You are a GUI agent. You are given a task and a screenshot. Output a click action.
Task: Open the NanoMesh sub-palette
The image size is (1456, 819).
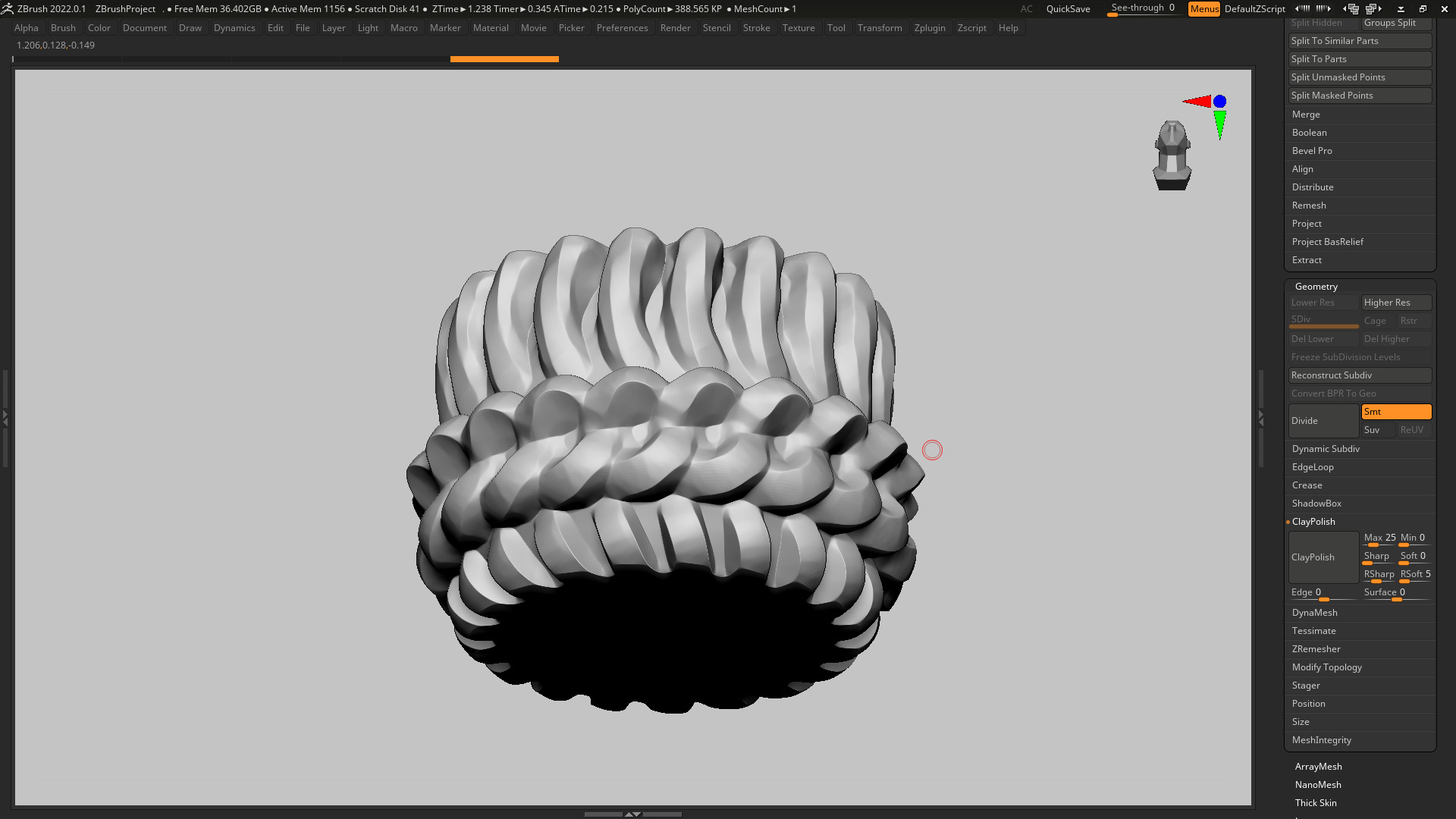pos(1318,785)
